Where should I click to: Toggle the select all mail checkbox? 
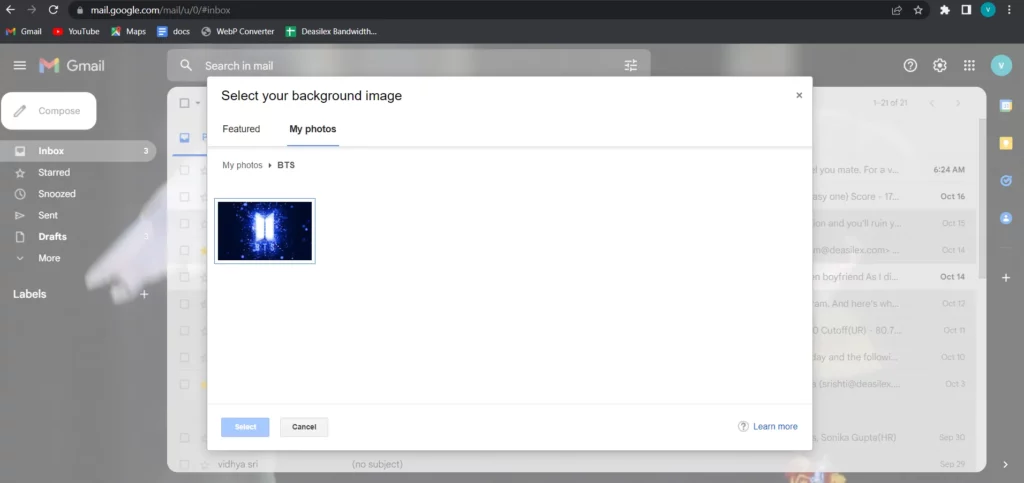[185, 103]
